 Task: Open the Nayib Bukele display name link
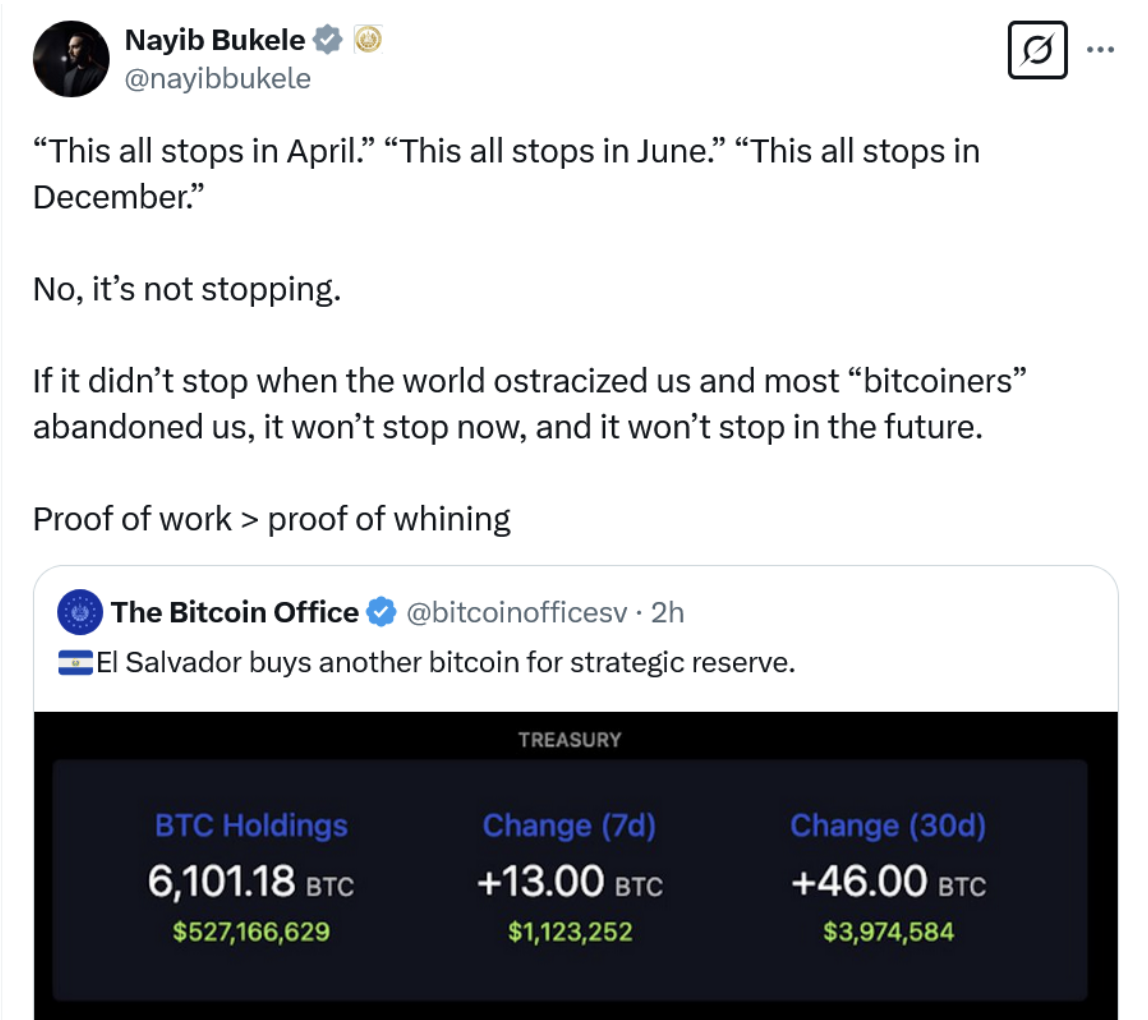coord(214,40)
